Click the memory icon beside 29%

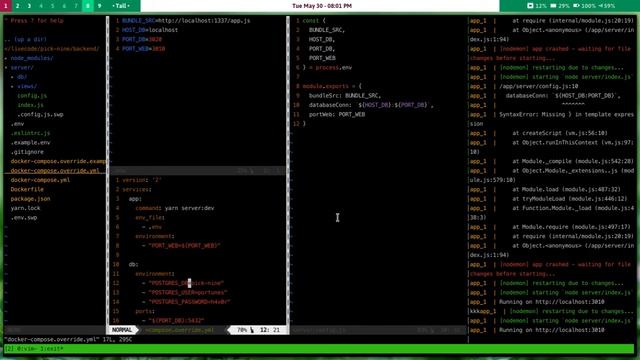(x=553, y=6)
